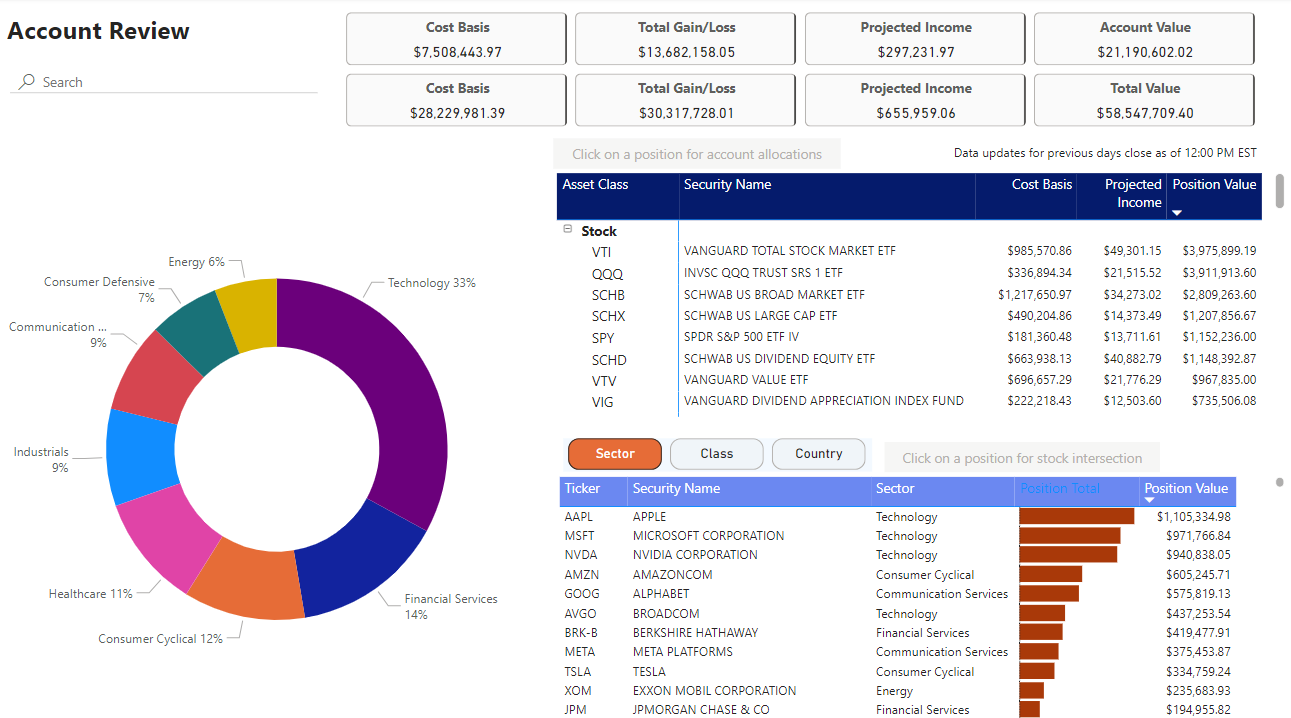Click 'VANGUARD VALUE ETF' security name
The image size is (1291, 718).
click(x=746, y=380)
